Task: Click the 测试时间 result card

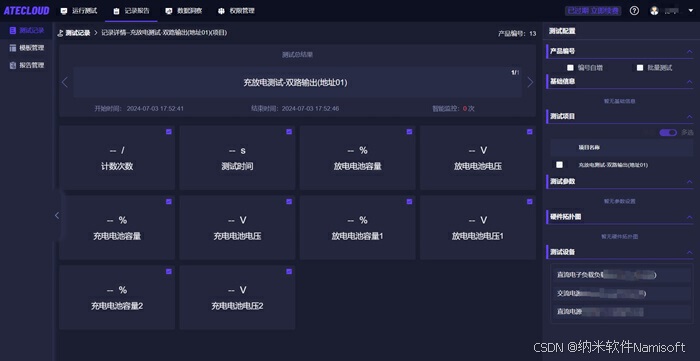Action: pos(237,158)
